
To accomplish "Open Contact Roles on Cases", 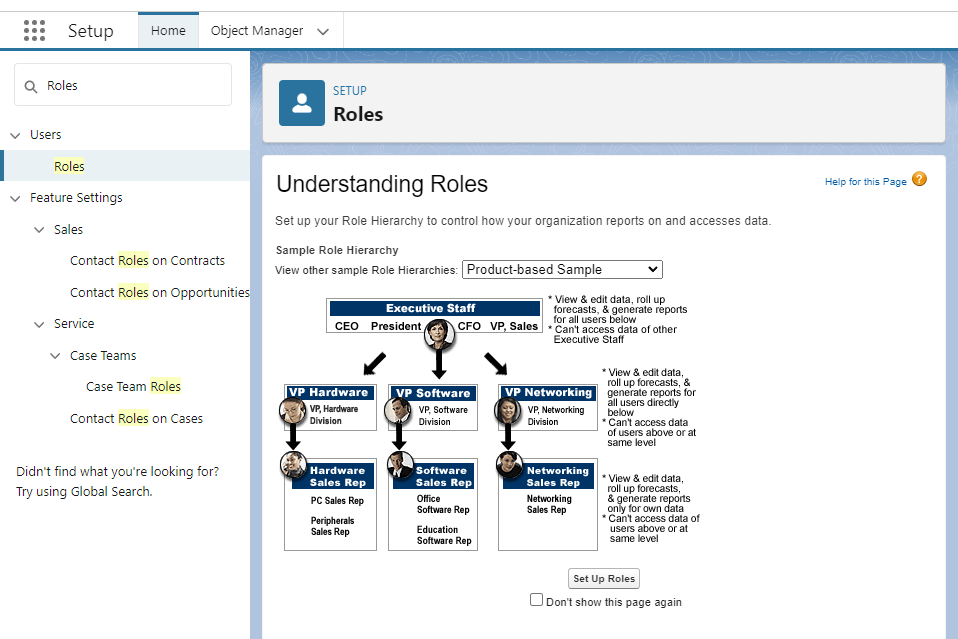I will point(136,418).
